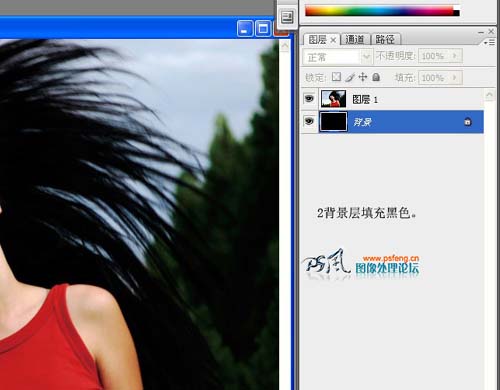Close the layers panel group
The width and height of the screenshot is (500, 390).
tap(491, 31)
